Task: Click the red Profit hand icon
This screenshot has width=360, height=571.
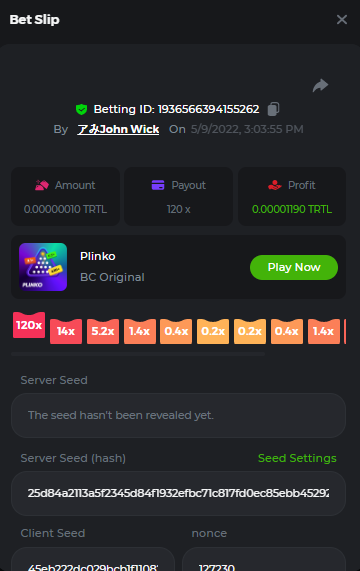Action: point(275,185)
